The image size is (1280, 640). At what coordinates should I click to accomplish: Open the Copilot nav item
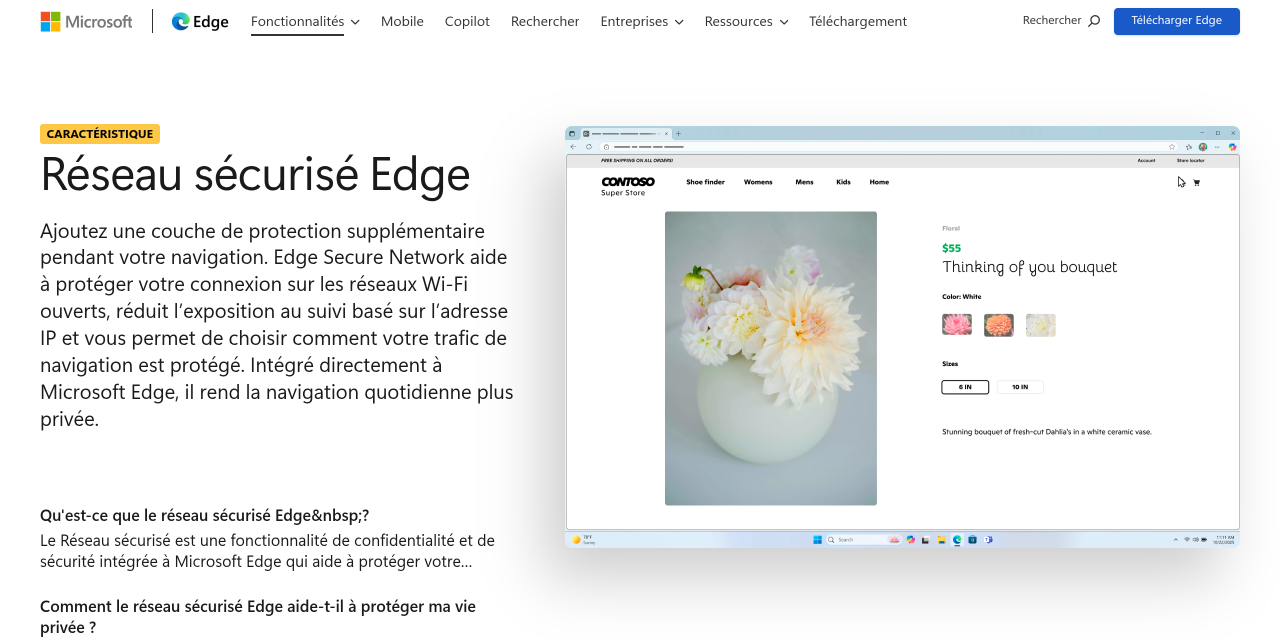coord(467,21)
